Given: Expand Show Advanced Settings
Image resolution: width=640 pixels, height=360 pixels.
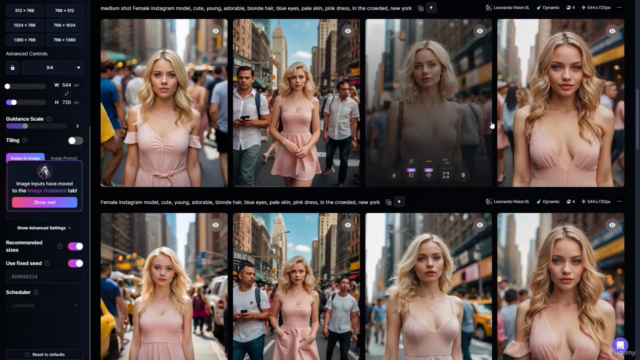Looking at the screenshot, I should [44, 228].
